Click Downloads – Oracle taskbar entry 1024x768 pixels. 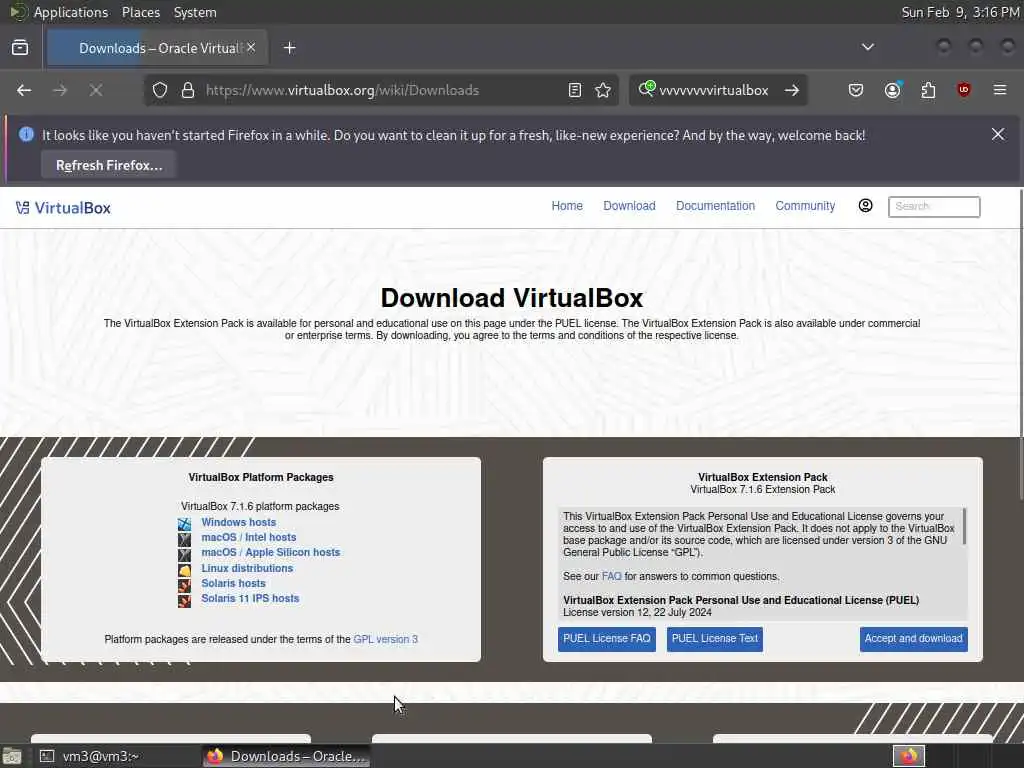pyautogui.click(x=287, y=756)
